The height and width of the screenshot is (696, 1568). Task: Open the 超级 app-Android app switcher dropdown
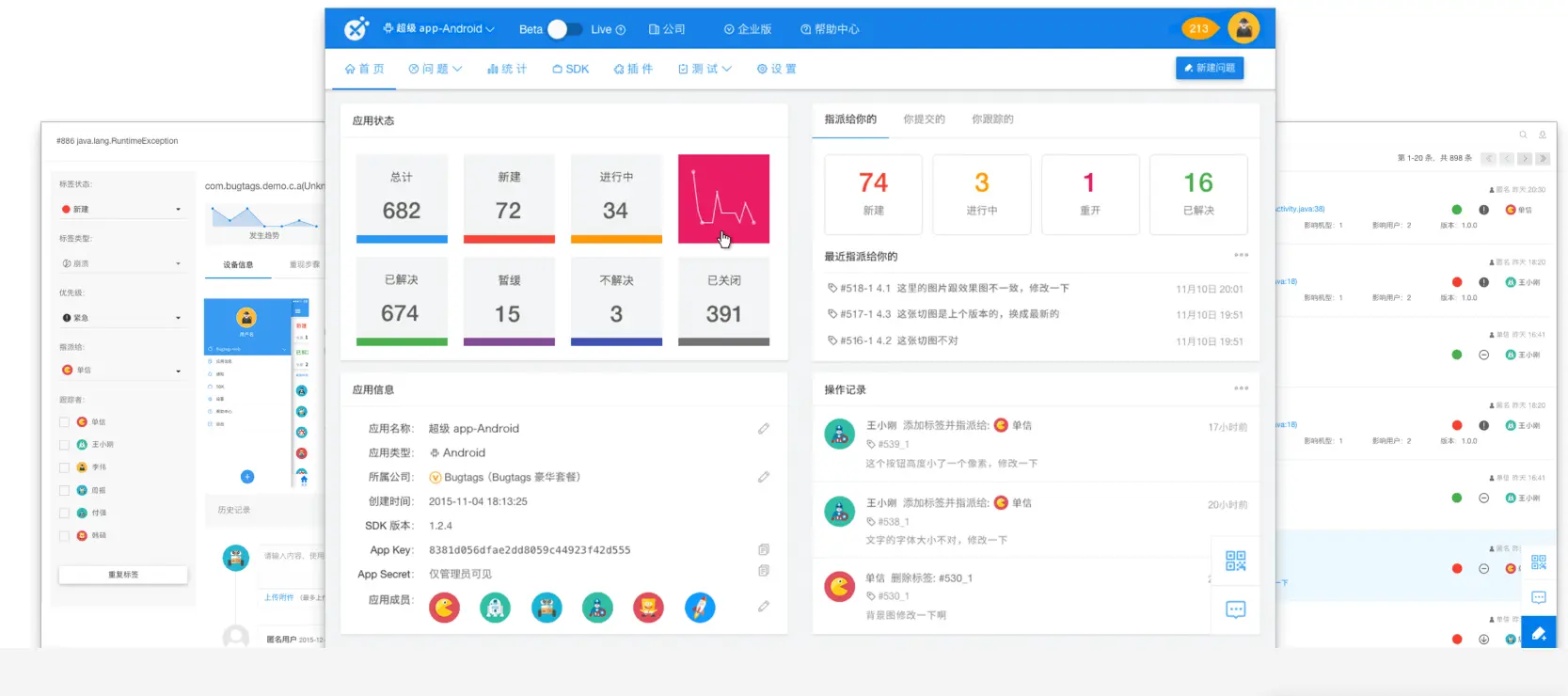coord(438,29)
